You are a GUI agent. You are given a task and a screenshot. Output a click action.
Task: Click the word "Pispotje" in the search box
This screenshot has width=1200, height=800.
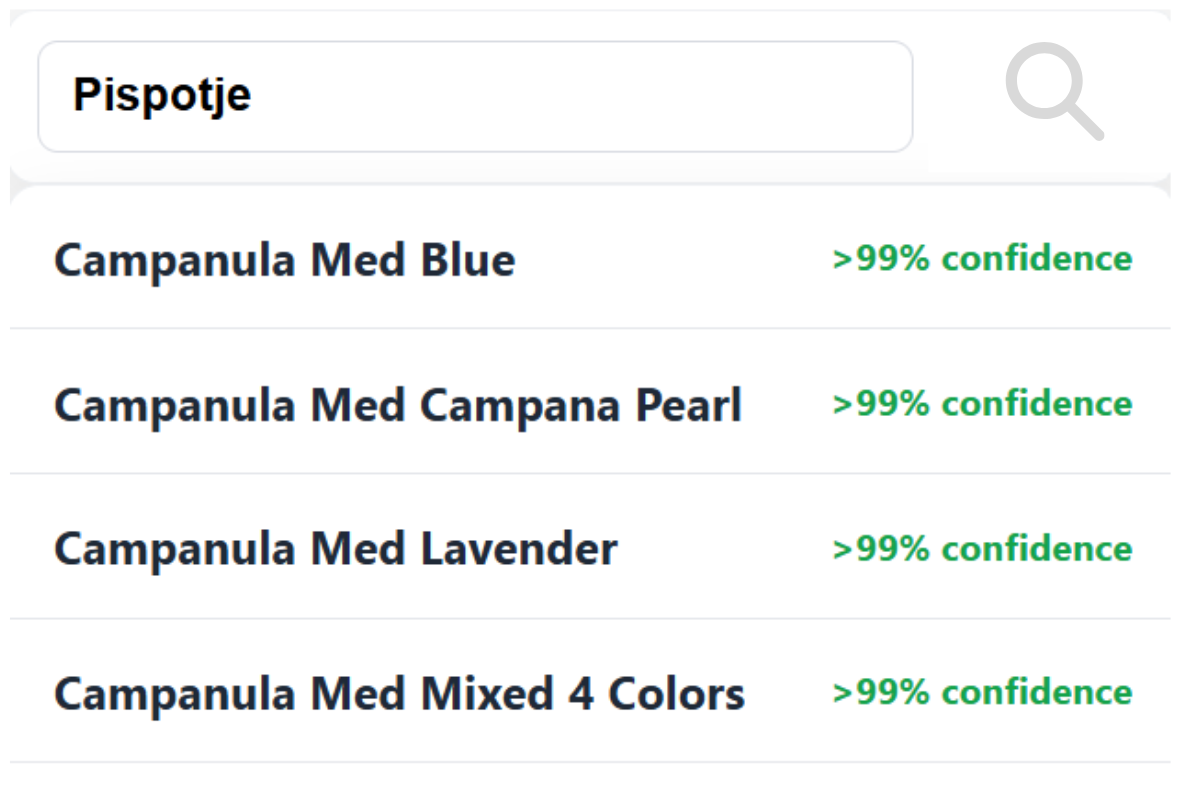click(162, 96)
